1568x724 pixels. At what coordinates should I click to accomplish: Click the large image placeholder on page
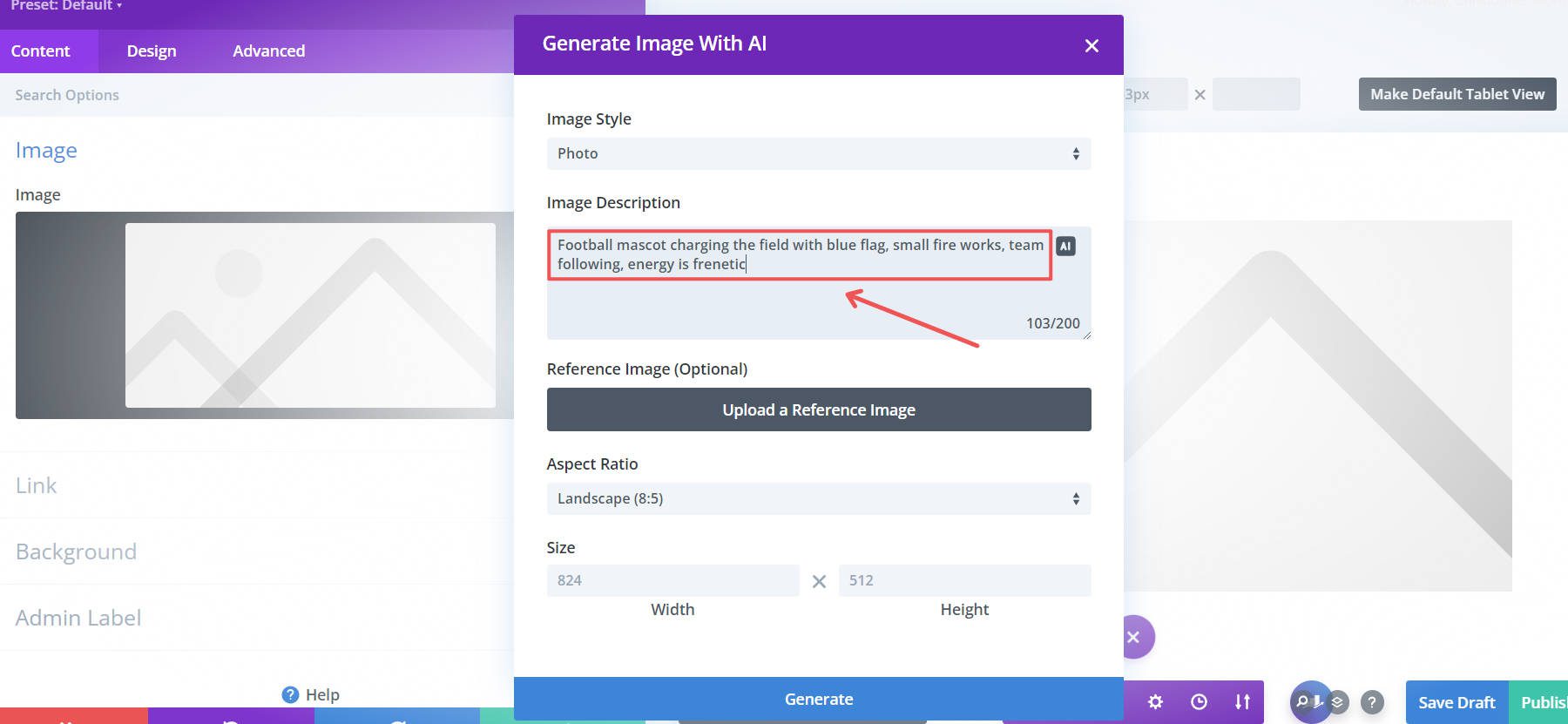[1318, 406]
